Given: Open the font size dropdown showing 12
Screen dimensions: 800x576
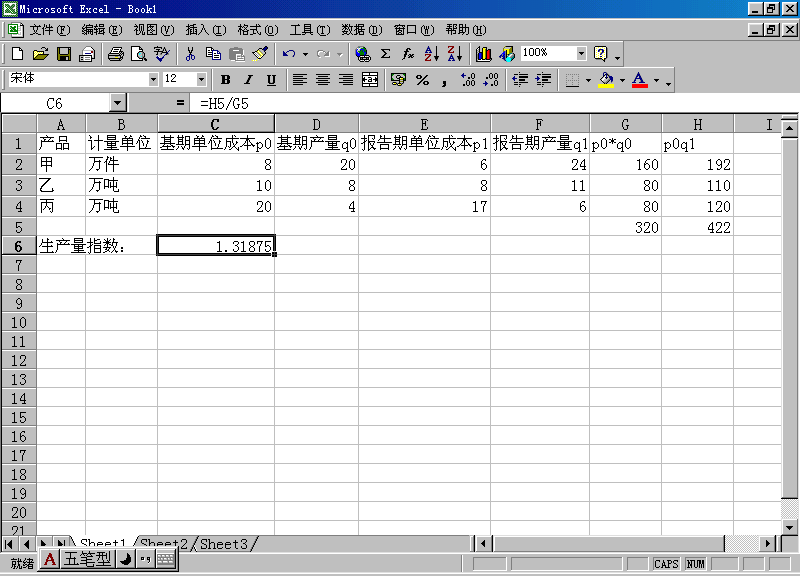Looking at the screenshot, I should pyautogui.click(x=201, y=80).
